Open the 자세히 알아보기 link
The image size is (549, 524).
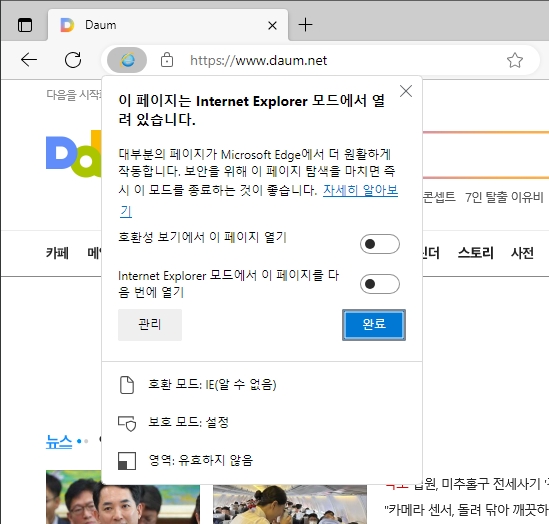pyautogui.click(x=360, y=190)
